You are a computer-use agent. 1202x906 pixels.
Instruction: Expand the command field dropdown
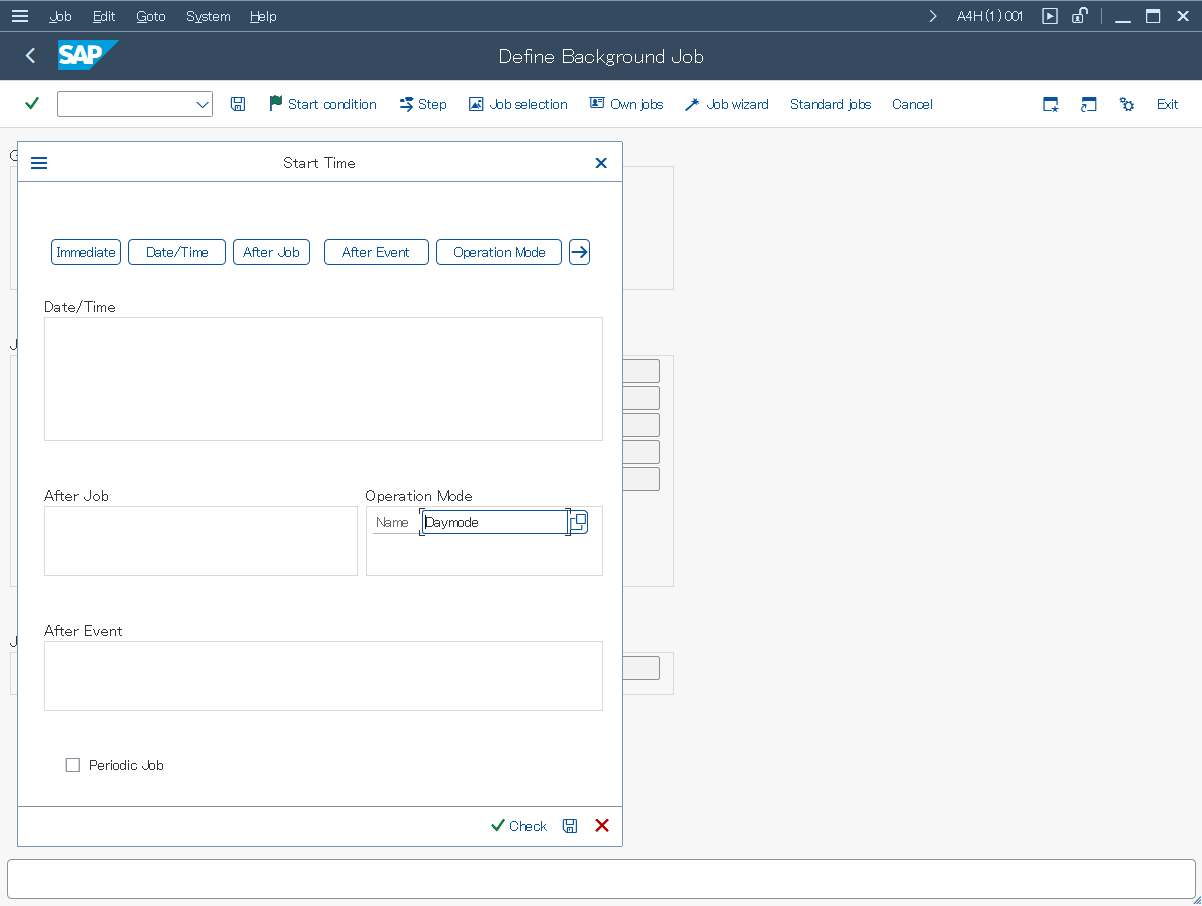(202, 104)
